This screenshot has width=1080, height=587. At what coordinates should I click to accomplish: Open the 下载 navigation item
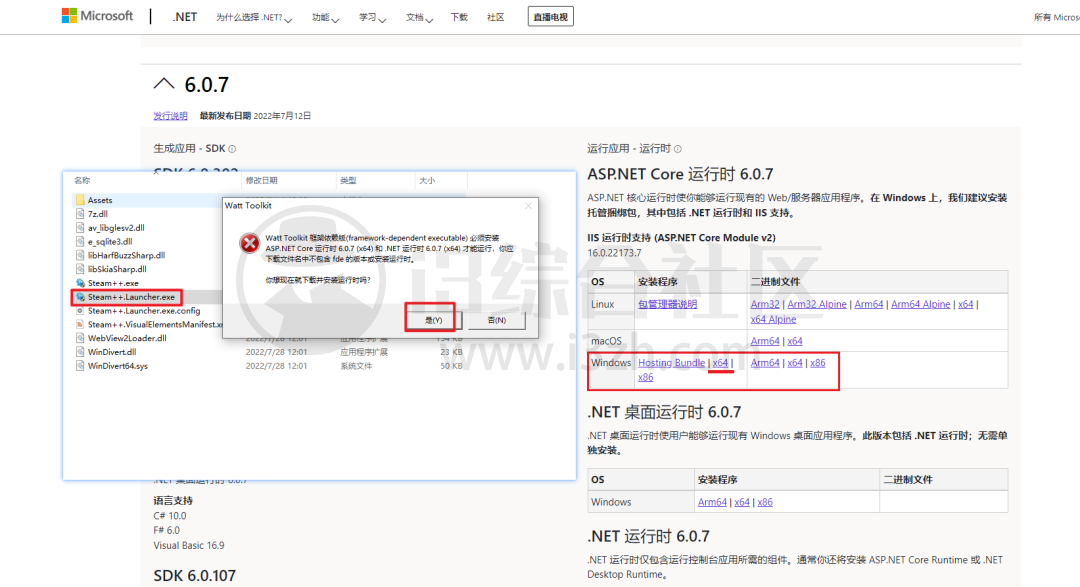point(459,17)
